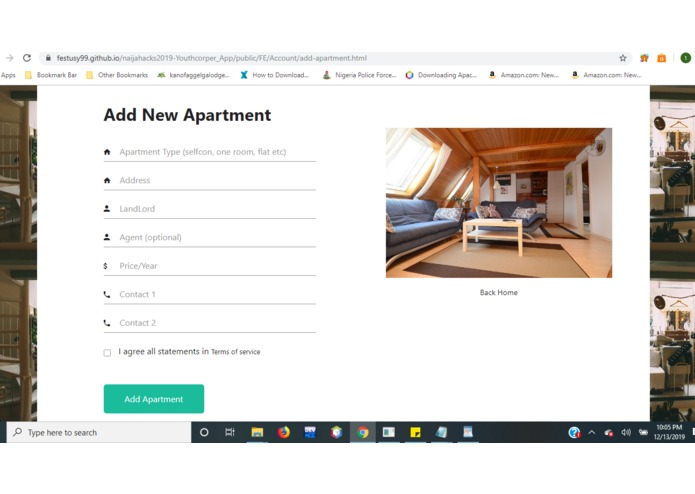Screen dimensions: 695x494
Task: Click phone icon beside Contact 2
Action: (107, 323)
